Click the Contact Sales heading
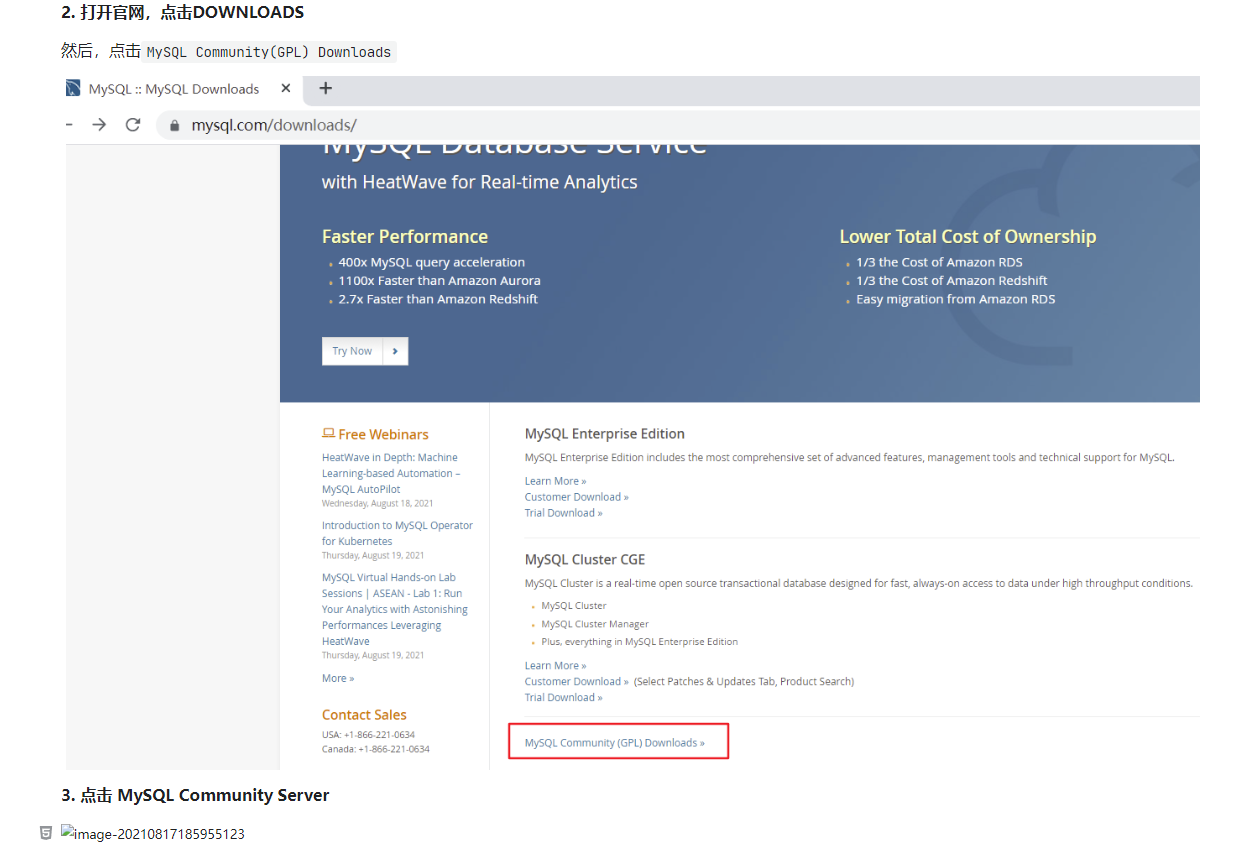The width and height of the screenshot is (1255, 845). point(364,715)
